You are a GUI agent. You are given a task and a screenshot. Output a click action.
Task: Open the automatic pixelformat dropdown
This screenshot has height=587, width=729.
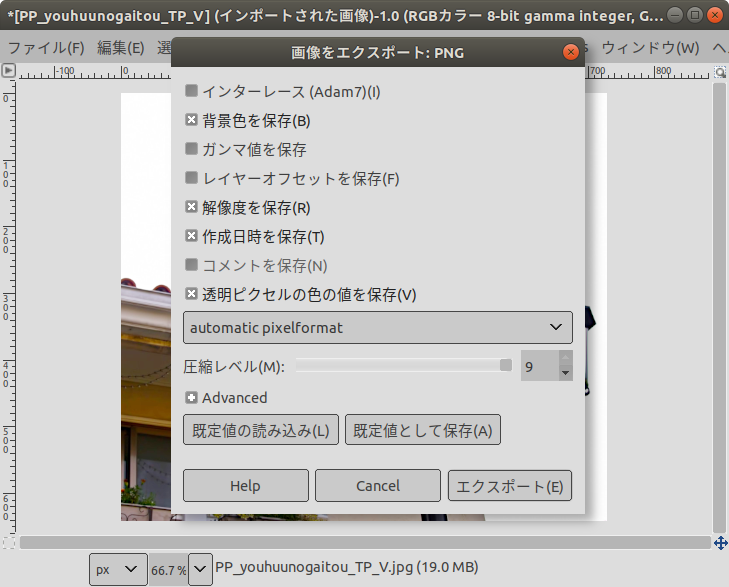pyautogui.click(x=378, y=328)
